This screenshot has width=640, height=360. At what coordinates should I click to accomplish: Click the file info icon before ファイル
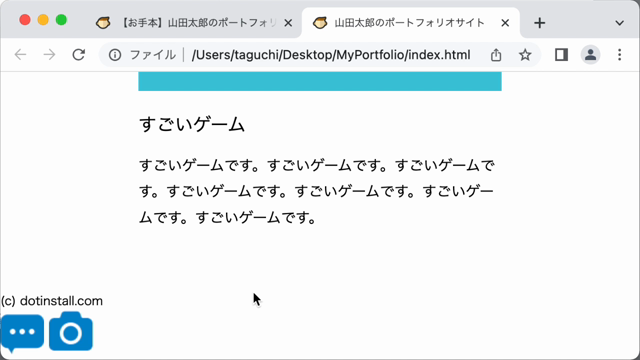[x=115, y=55]
